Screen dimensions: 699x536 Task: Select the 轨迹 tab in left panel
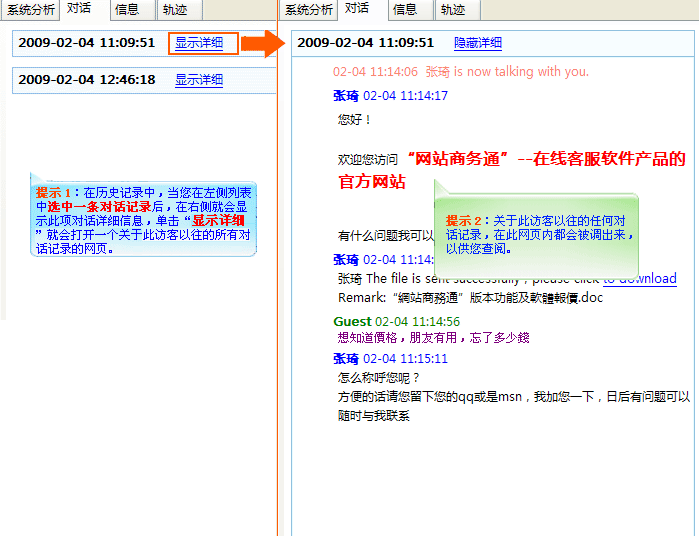click(x=174, y=10)
